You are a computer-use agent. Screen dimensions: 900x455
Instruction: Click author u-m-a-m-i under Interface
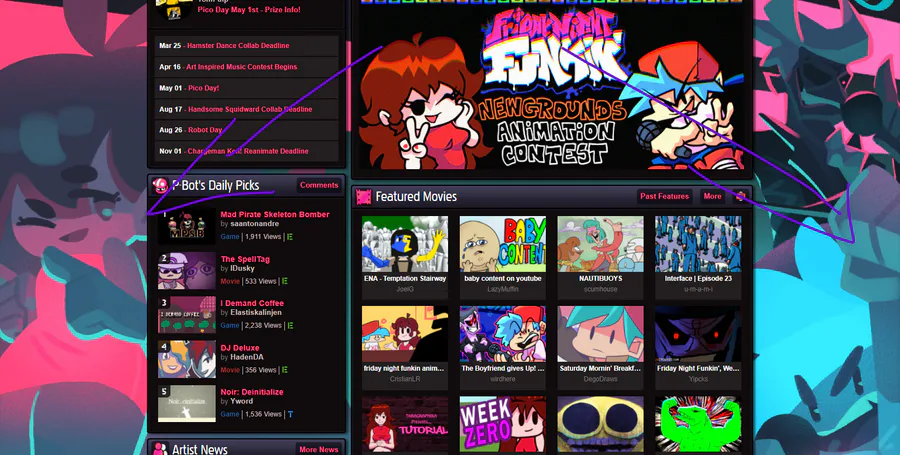point(698,289)
